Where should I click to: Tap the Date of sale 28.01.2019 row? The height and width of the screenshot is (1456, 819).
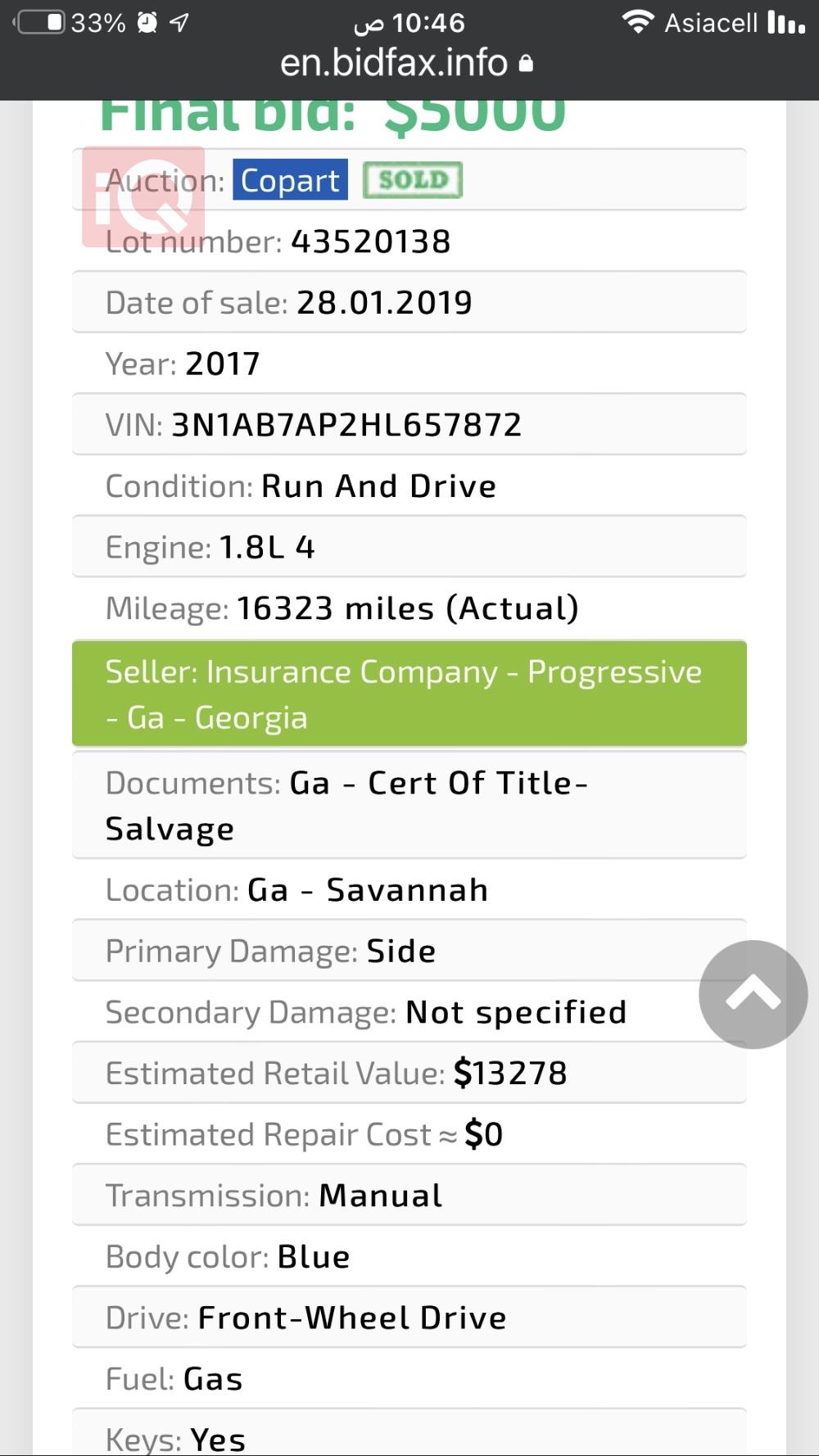point(409,302)
